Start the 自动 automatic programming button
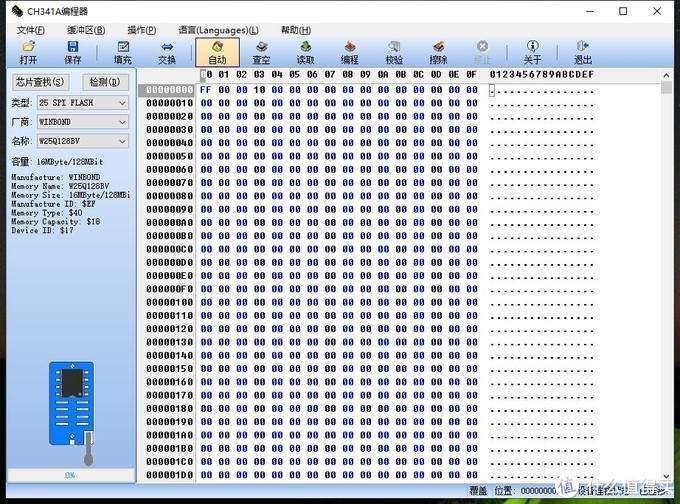The width and height of the screenshot is (680, 504). [x=217, y=52]
